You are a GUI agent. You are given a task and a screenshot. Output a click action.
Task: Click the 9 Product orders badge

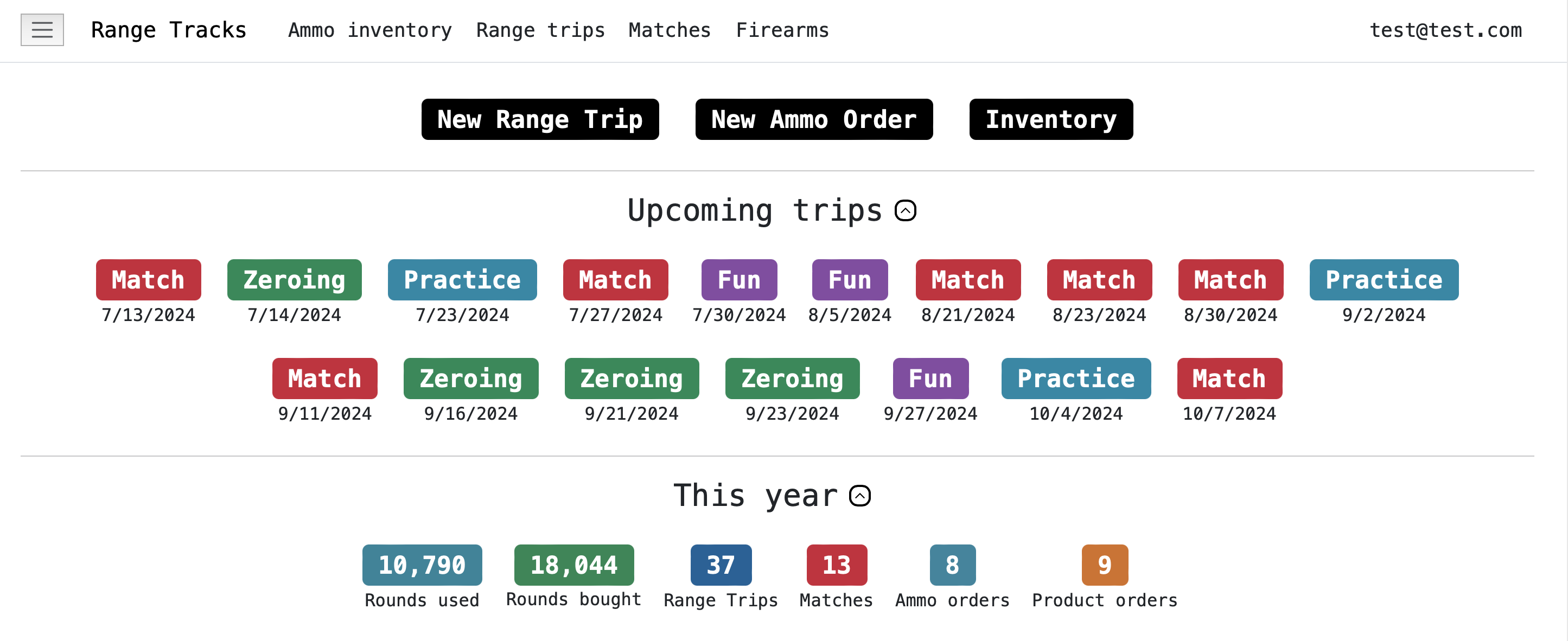(1105, 565)
